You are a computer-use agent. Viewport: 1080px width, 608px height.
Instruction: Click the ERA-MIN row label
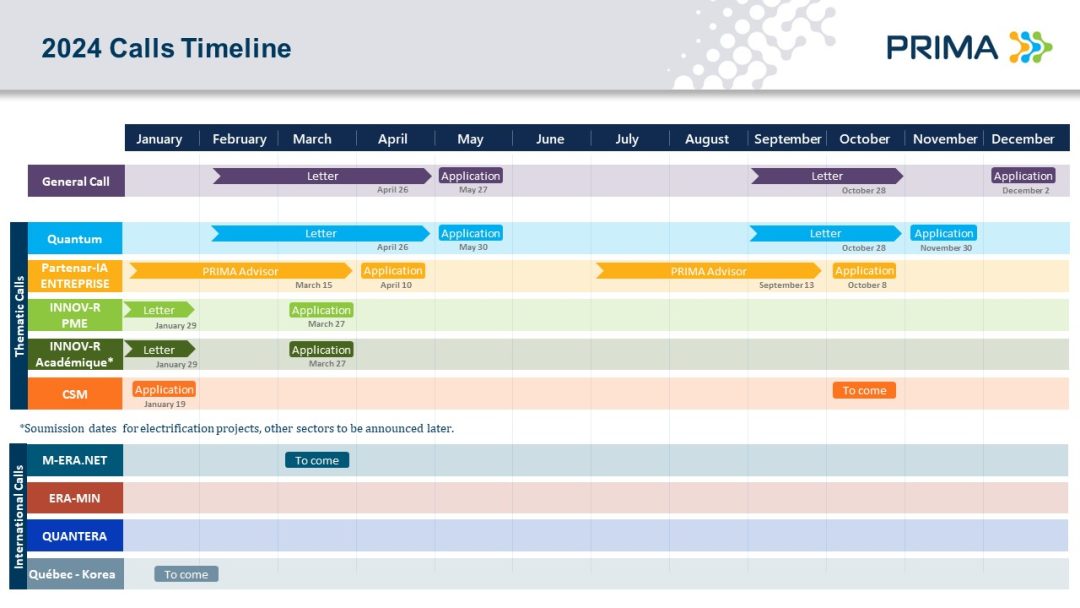76,498
